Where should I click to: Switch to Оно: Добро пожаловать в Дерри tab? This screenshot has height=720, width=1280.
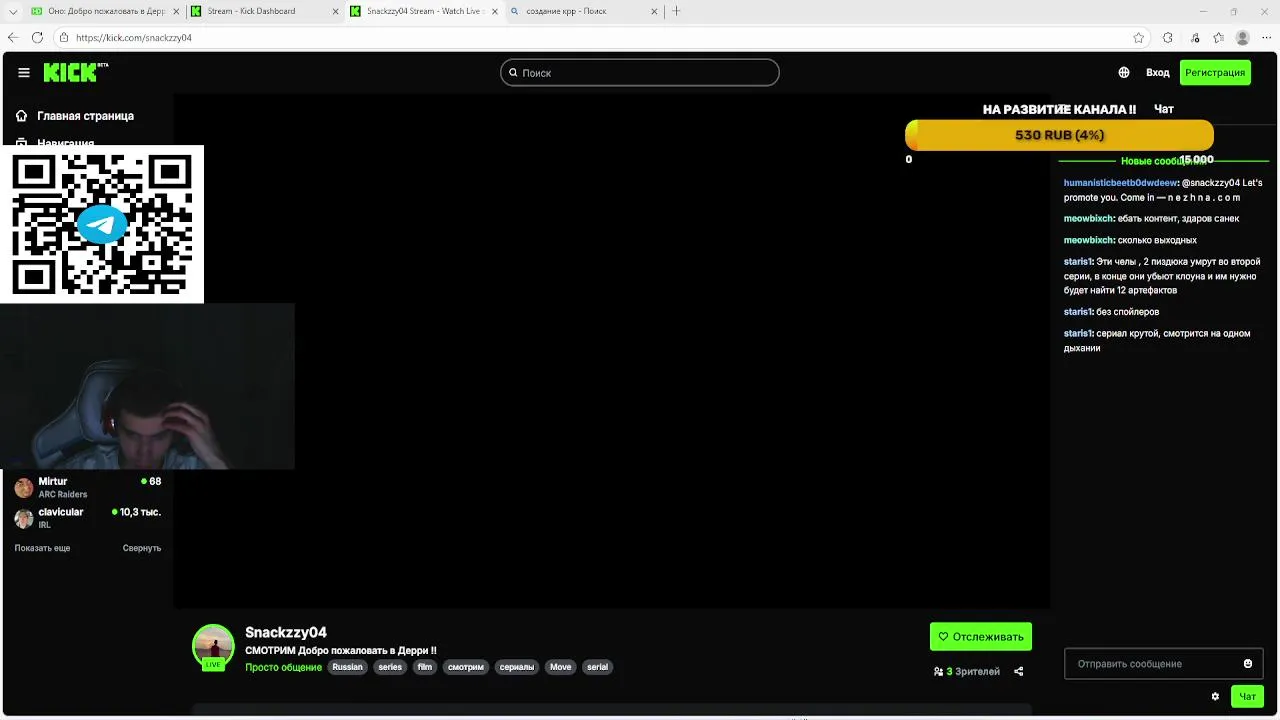(104, 11)
